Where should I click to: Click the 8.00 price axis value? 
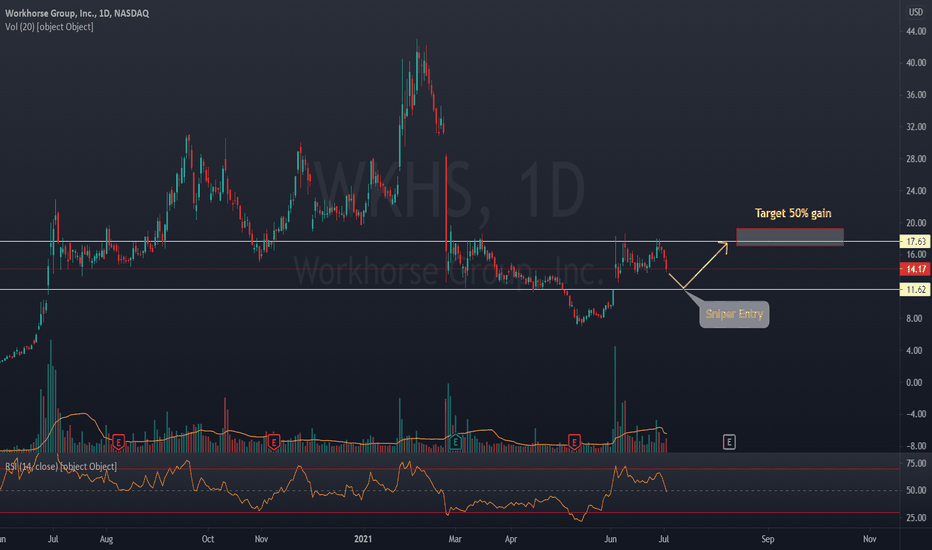916,319
